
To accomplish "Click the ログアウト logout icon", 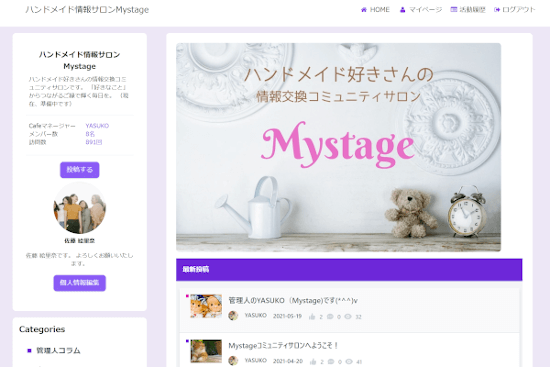I will pos(497,10).
